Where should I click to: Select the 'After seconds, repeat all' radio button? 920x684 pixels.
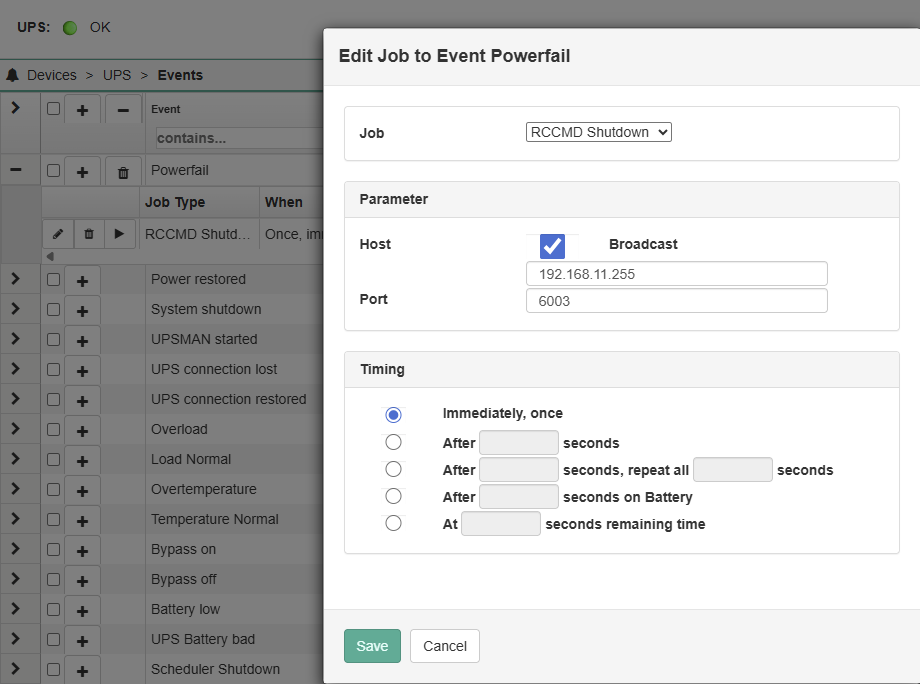pyautogui.click(x=393, y=469)
